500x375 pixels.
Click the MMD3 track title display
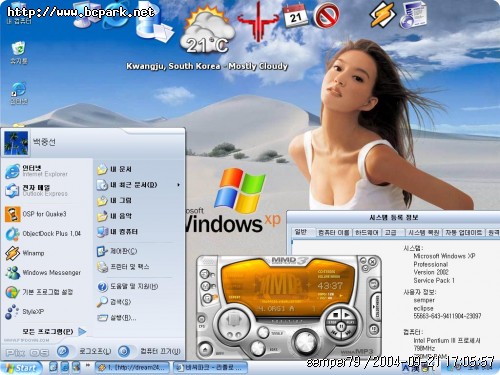(286, 309)
